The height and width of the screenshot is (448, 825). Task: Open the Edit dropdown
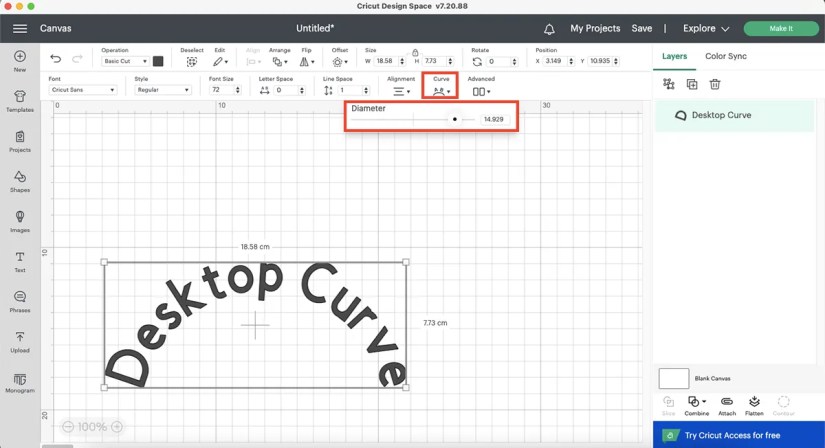click(220, 62)
